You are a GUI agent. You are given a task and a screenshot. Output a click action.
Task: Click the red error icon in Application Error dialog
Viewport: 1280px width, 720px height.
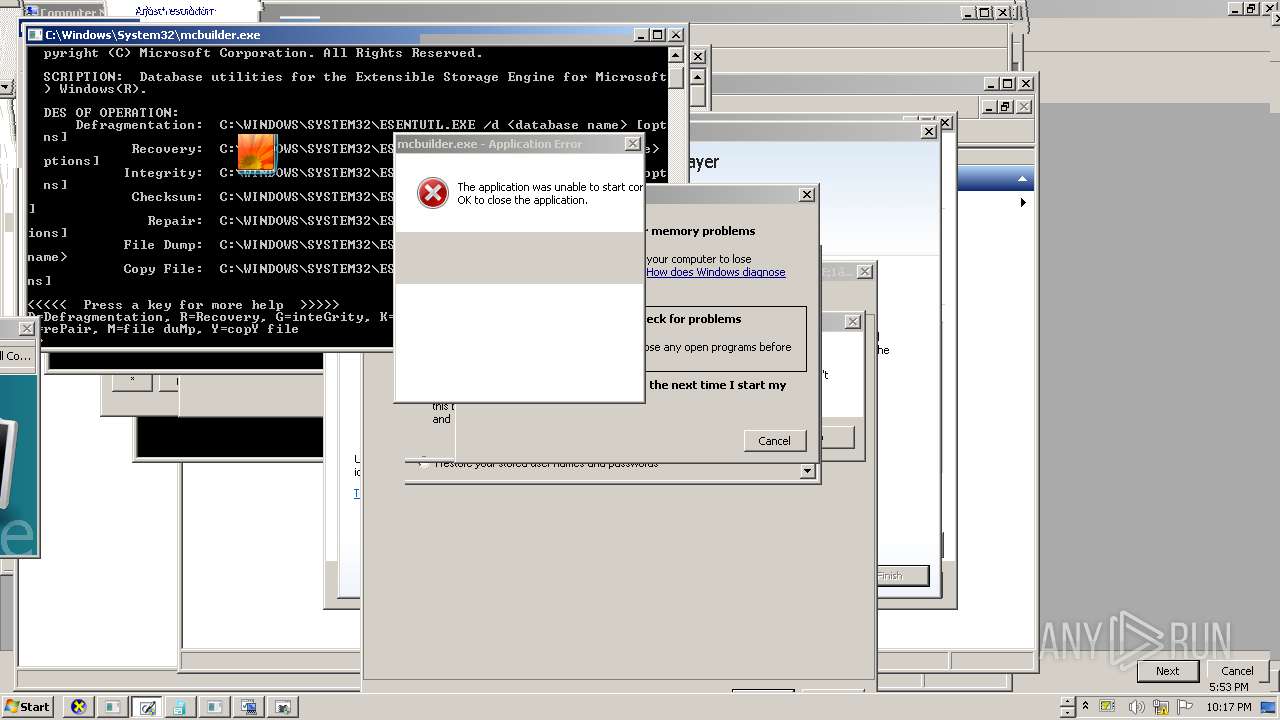coord(433,193)
